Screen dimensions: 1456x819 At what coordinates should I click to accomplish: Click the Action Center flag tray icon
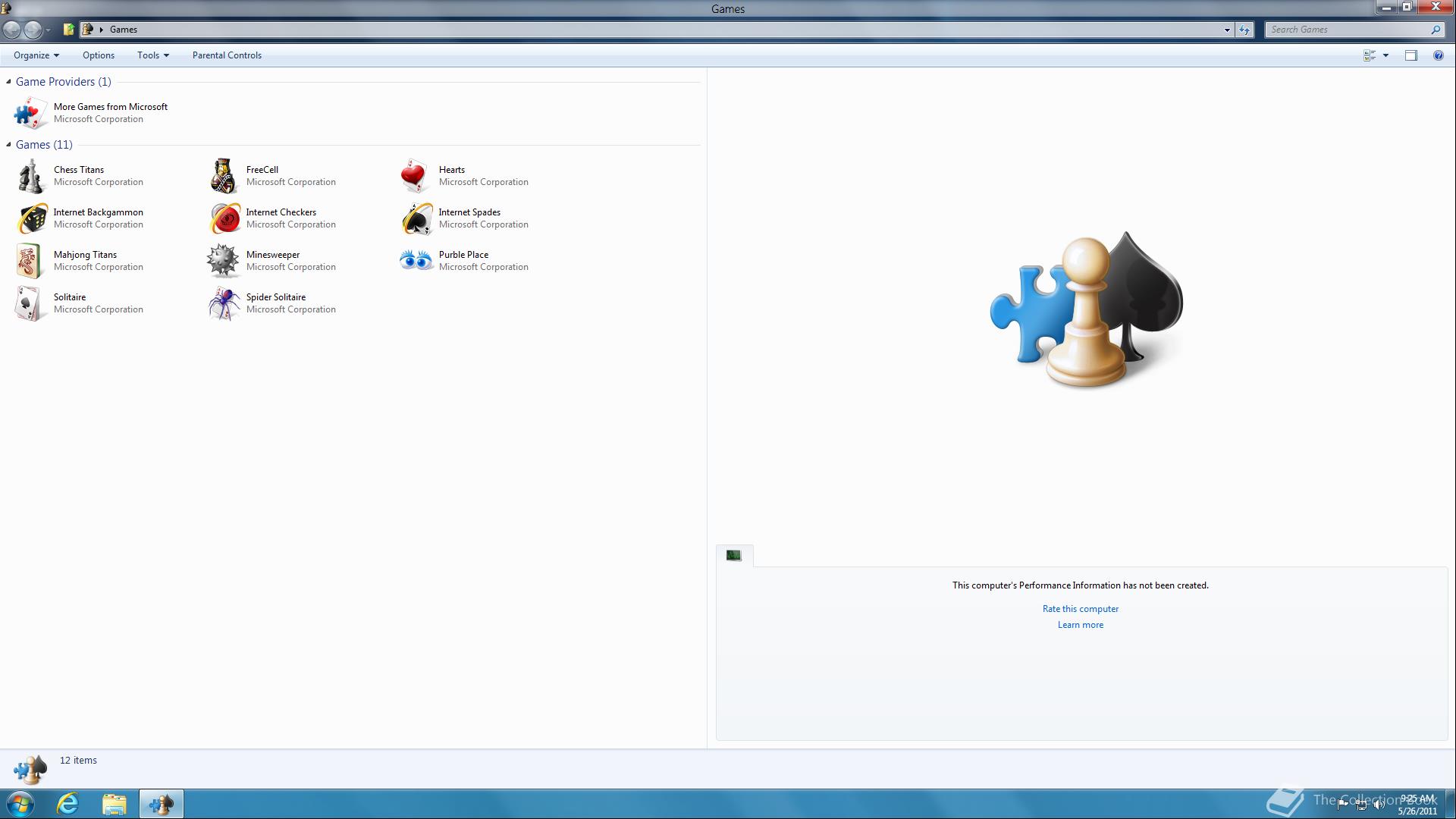pos(1343,805)
